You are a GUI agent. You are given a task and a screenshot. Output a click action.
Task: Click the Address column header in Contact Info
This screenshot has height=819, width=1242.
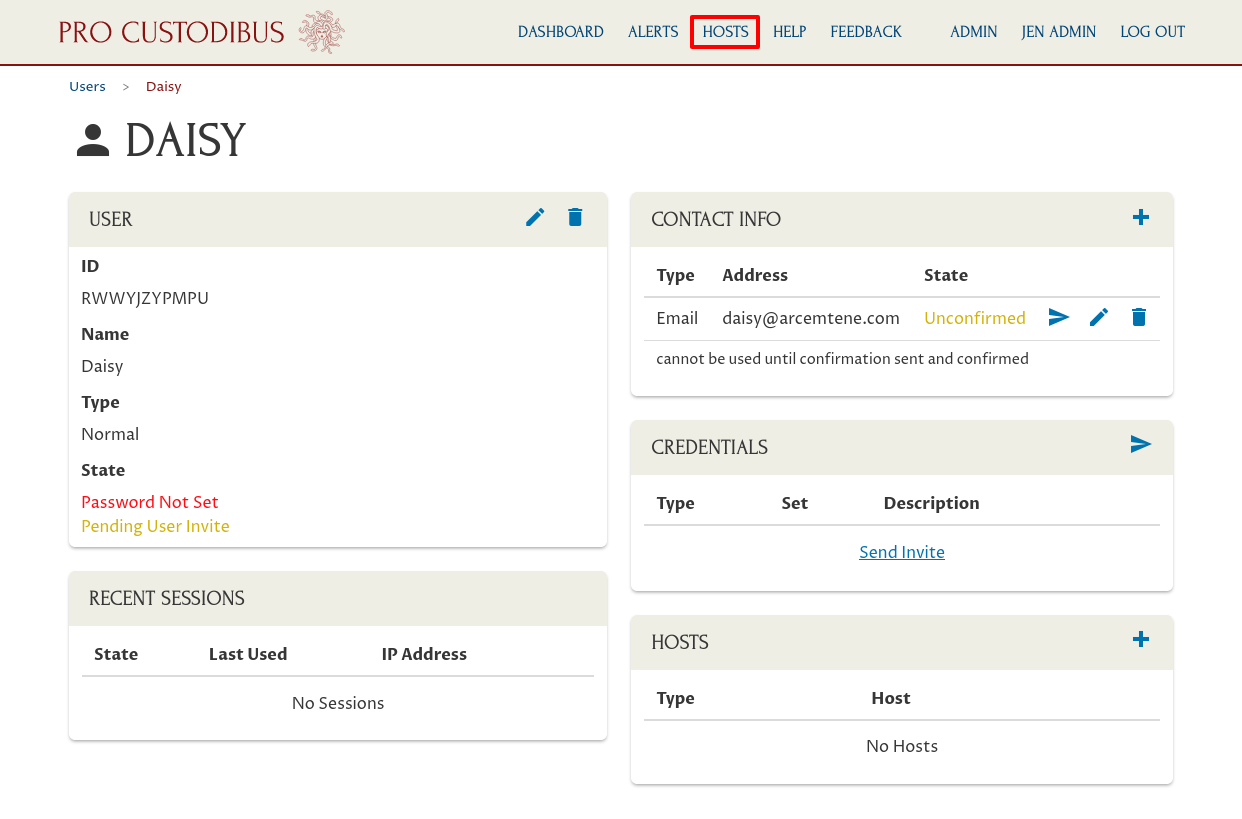755,275
